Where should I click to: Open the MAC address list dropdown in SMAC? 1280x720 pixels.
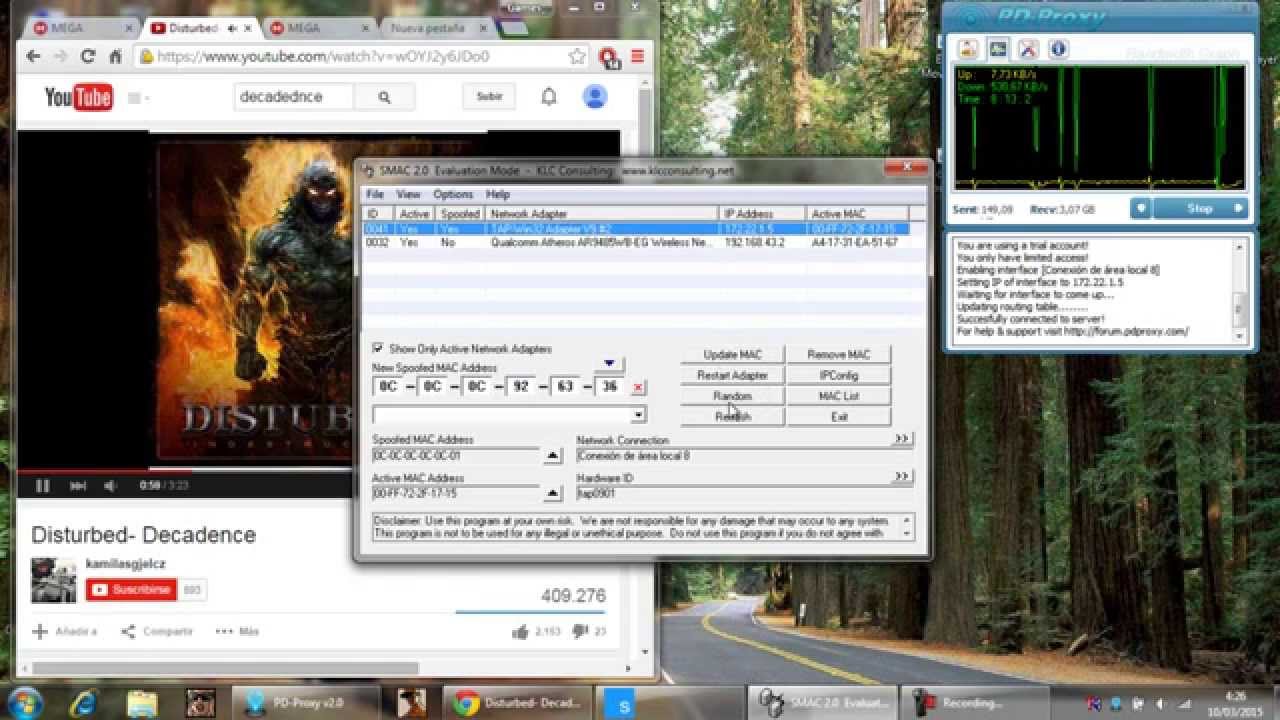pyautogui.click(x=638, y=414)
